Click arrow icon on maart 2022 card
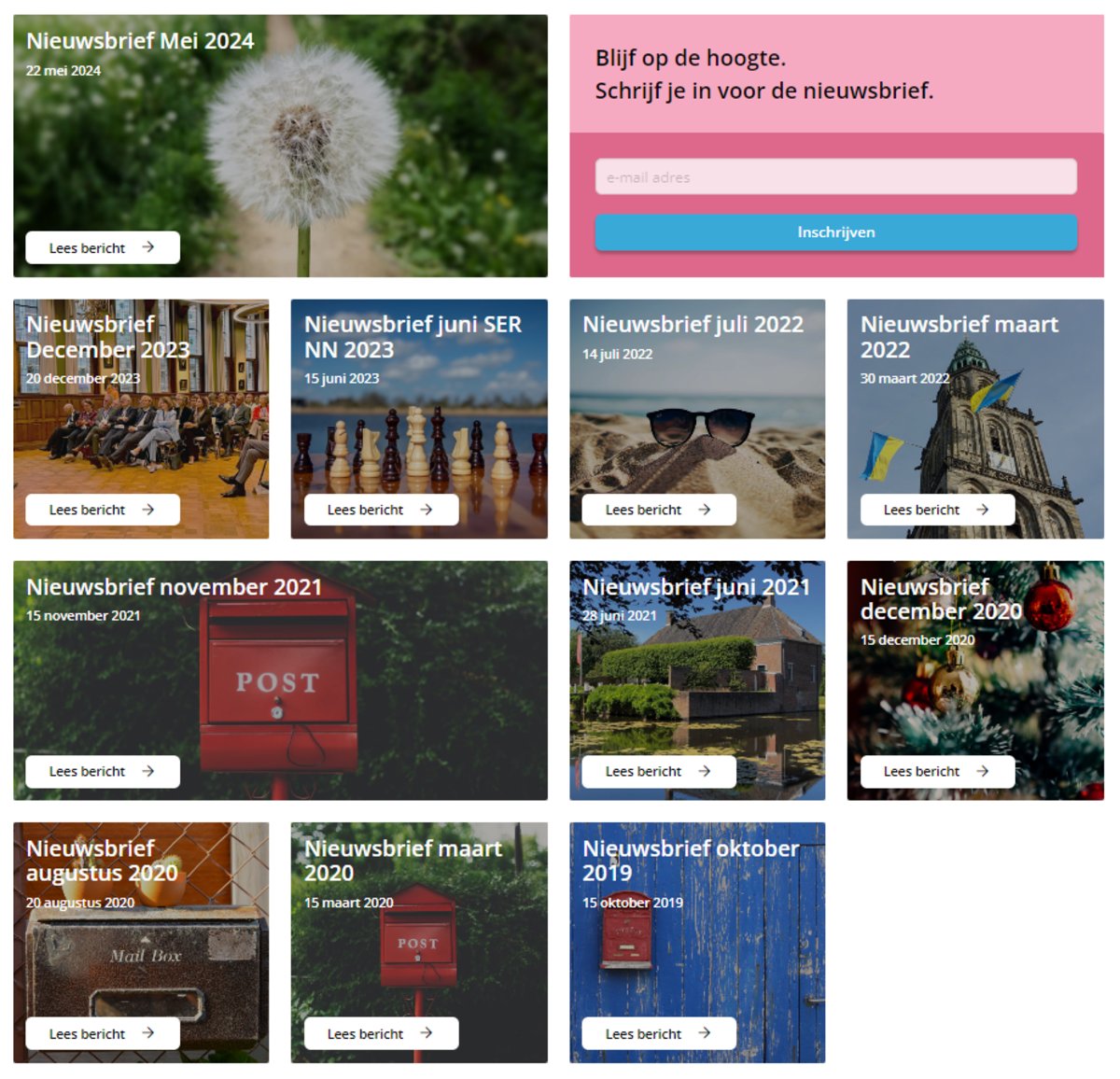Screen dimensions: 1120x1079 pyautogui.click(x=983, y=510)
